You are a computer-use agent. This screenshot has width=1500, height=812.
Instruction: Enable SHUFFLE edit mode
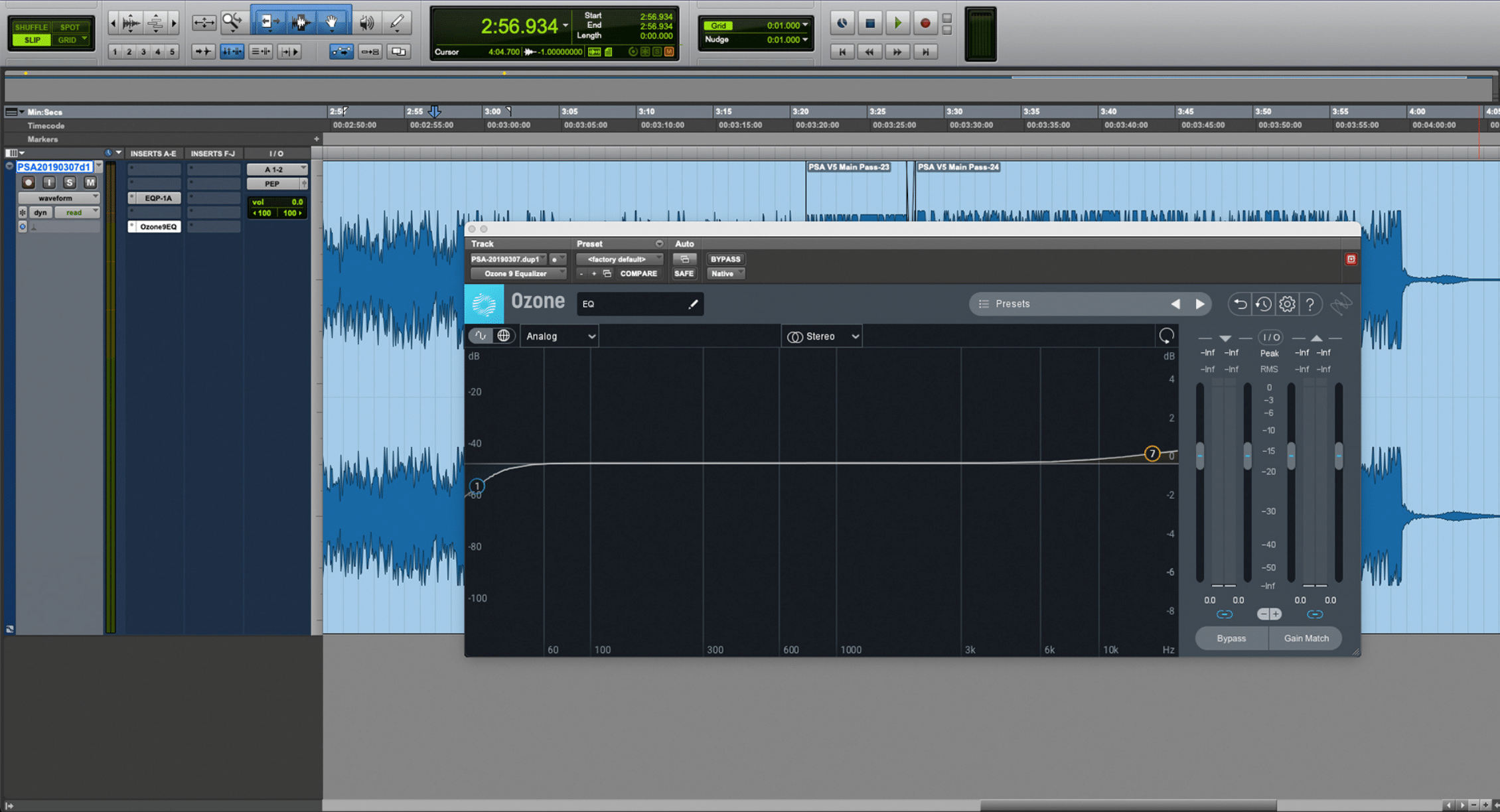tap(31, 27)
